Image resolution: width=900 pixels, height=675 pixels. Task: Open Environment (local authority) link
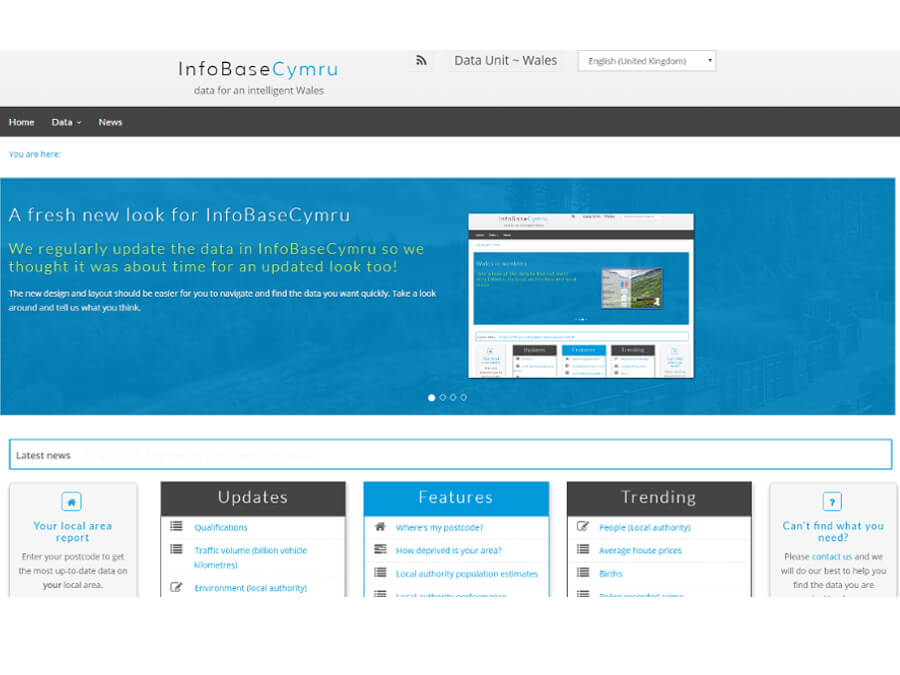pos(251,588)
